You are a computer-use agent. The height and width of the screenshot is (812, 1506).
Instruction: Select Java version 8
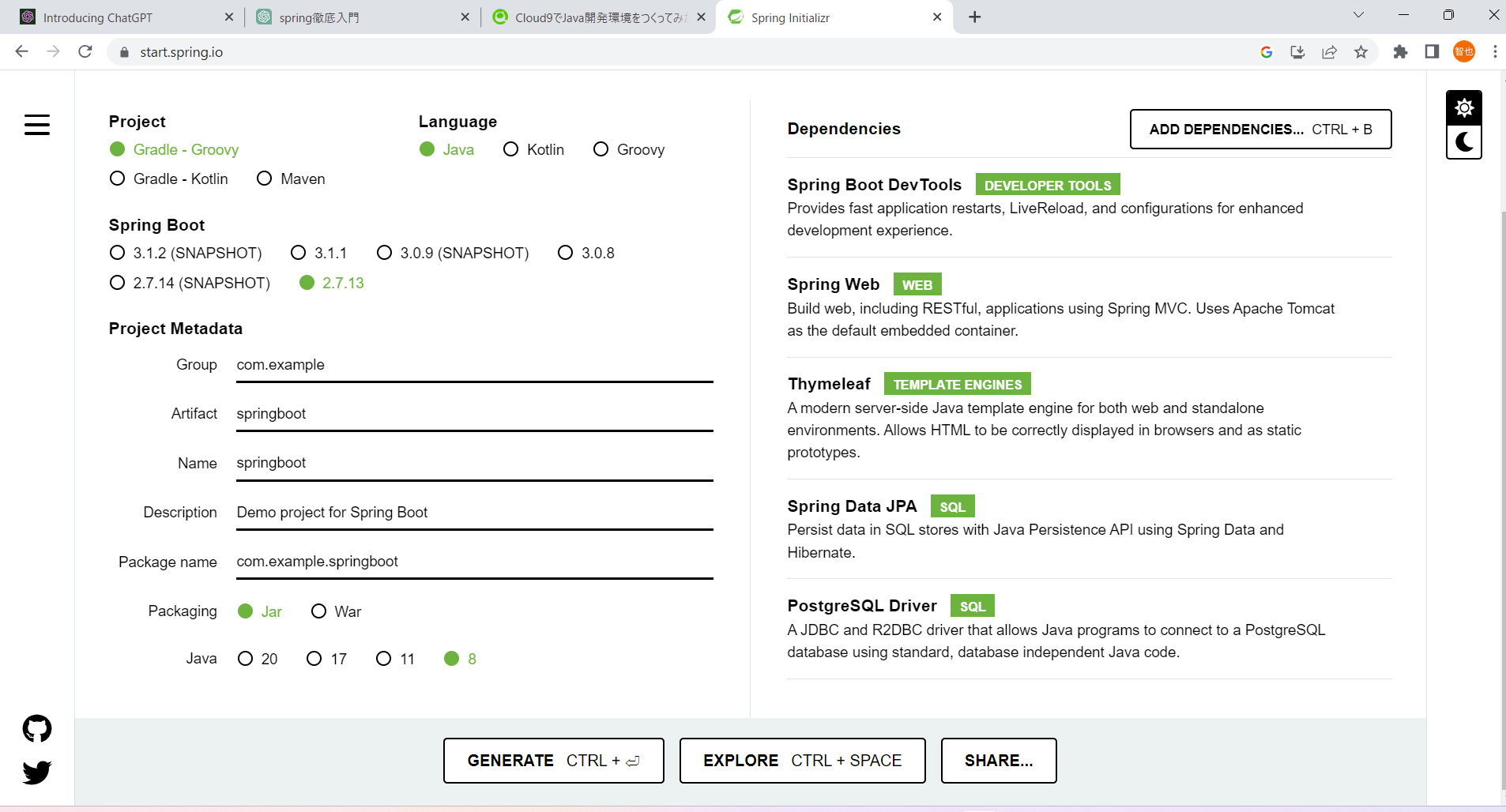pos(461,659)
